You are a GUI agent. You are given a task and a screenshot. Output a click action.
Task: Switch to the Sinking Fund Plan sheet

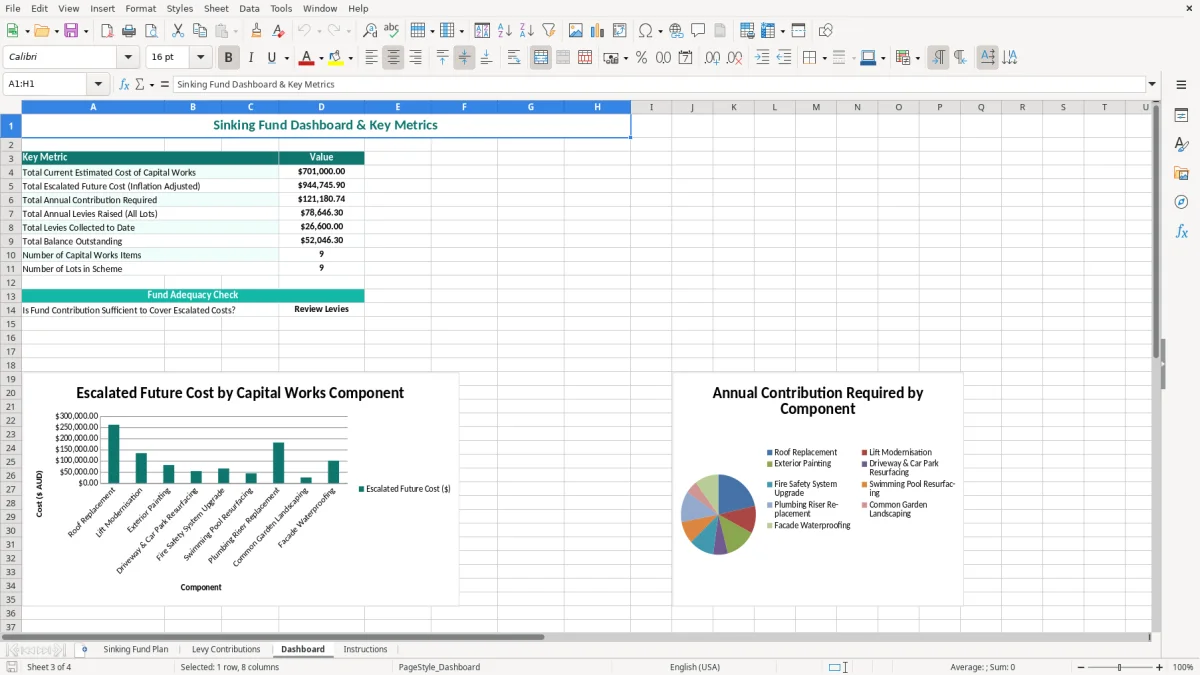coord(136,649)
